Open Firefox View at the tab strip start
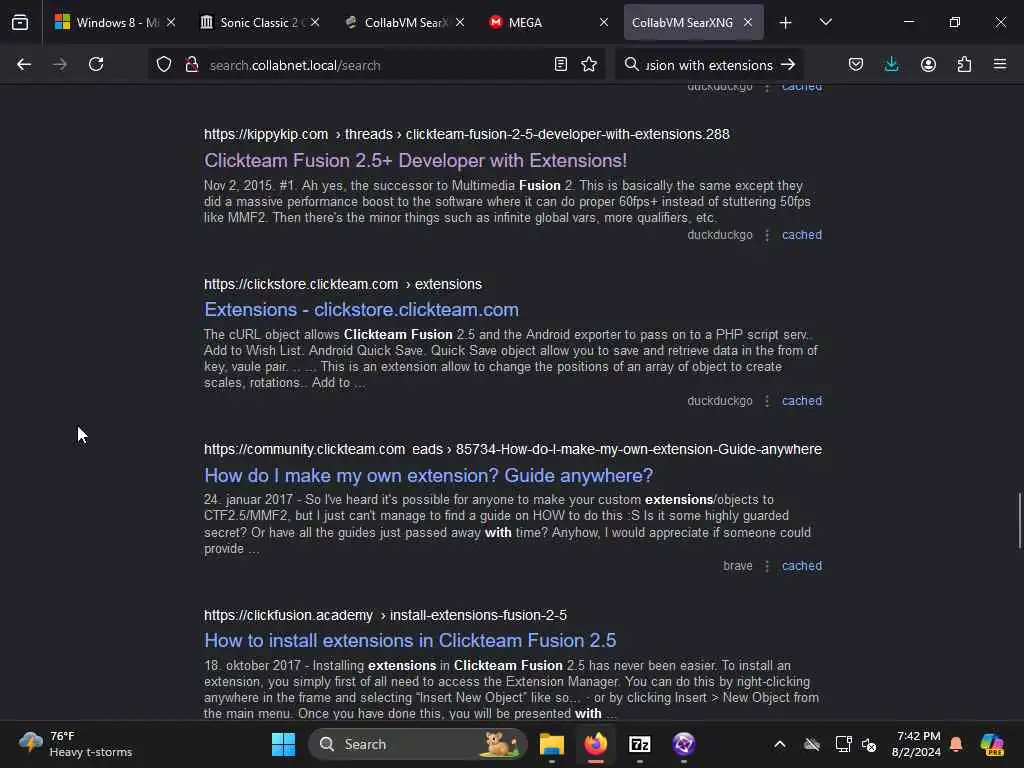Viewport: 1024px width, 768px height. (x=20, y=23)
